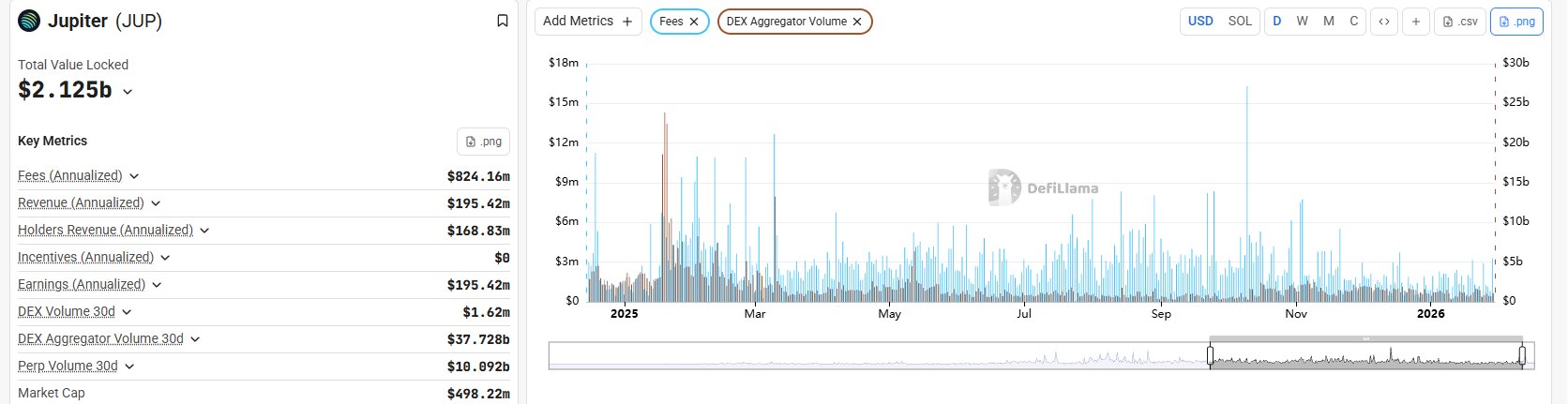Select weekly (W) chart interval
The height and width of the screenshot is (404, 1568).
click(1303, 22)
